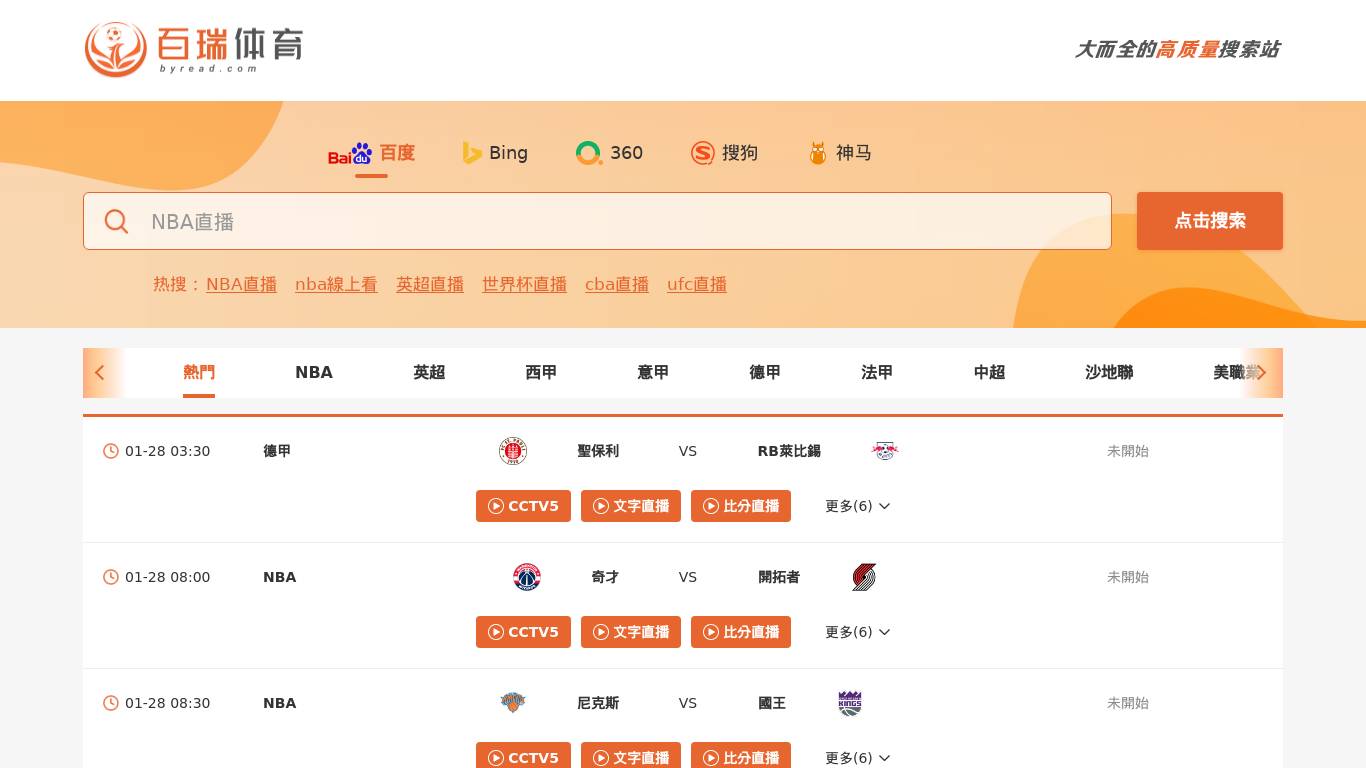Expand 更多(6) for the 尼克斯 game

(x=857, y=758)
